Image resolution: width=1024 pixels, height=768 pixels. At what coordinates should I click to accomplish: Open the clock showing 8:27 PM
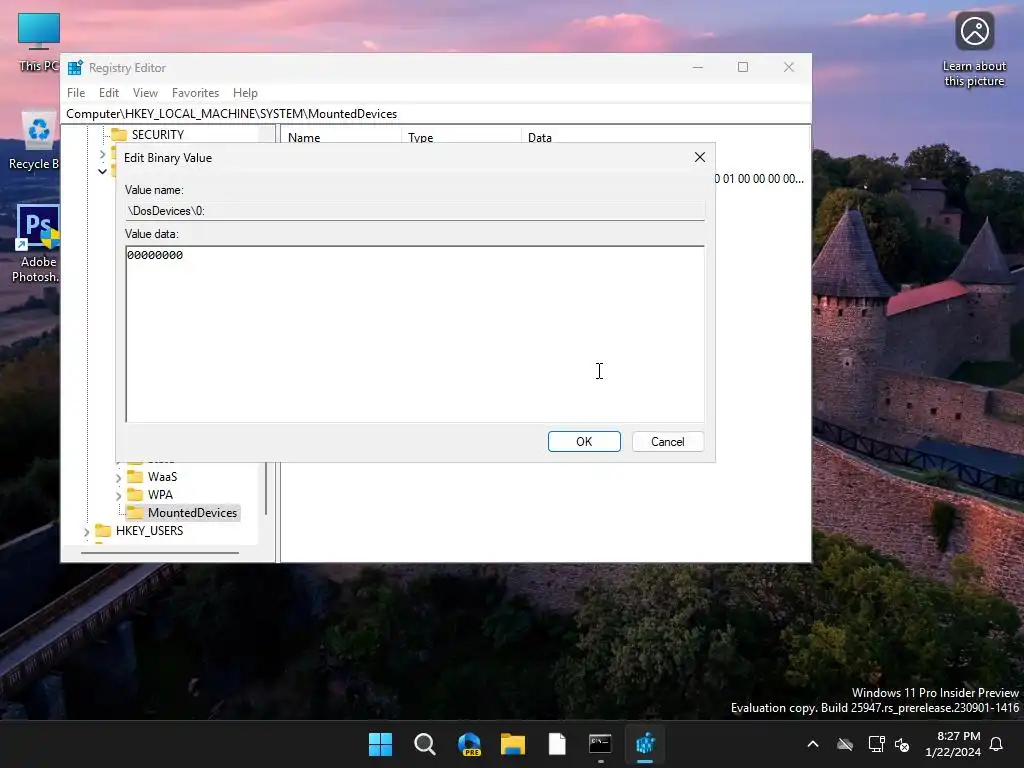click(x=953, y=744)
